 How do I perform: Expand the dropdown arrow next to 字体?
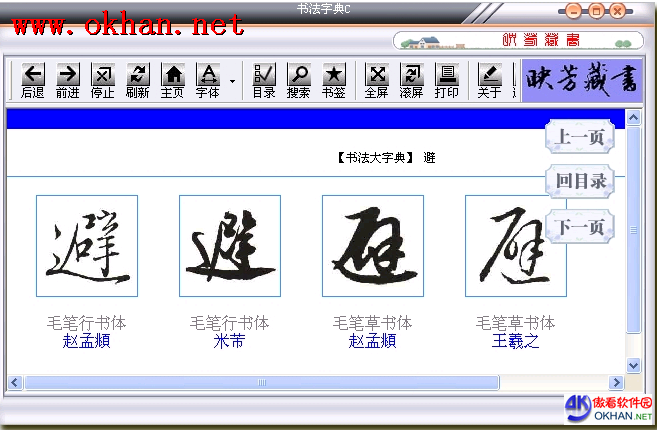[x=233, y=81]
